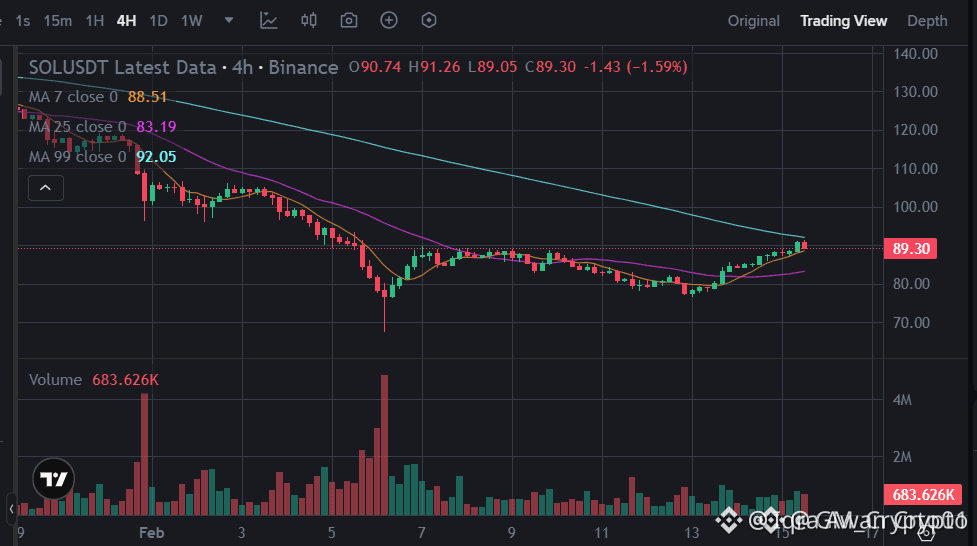
Task: Open the more intervals dropdown arrow
Action: [x=229, y=21]
